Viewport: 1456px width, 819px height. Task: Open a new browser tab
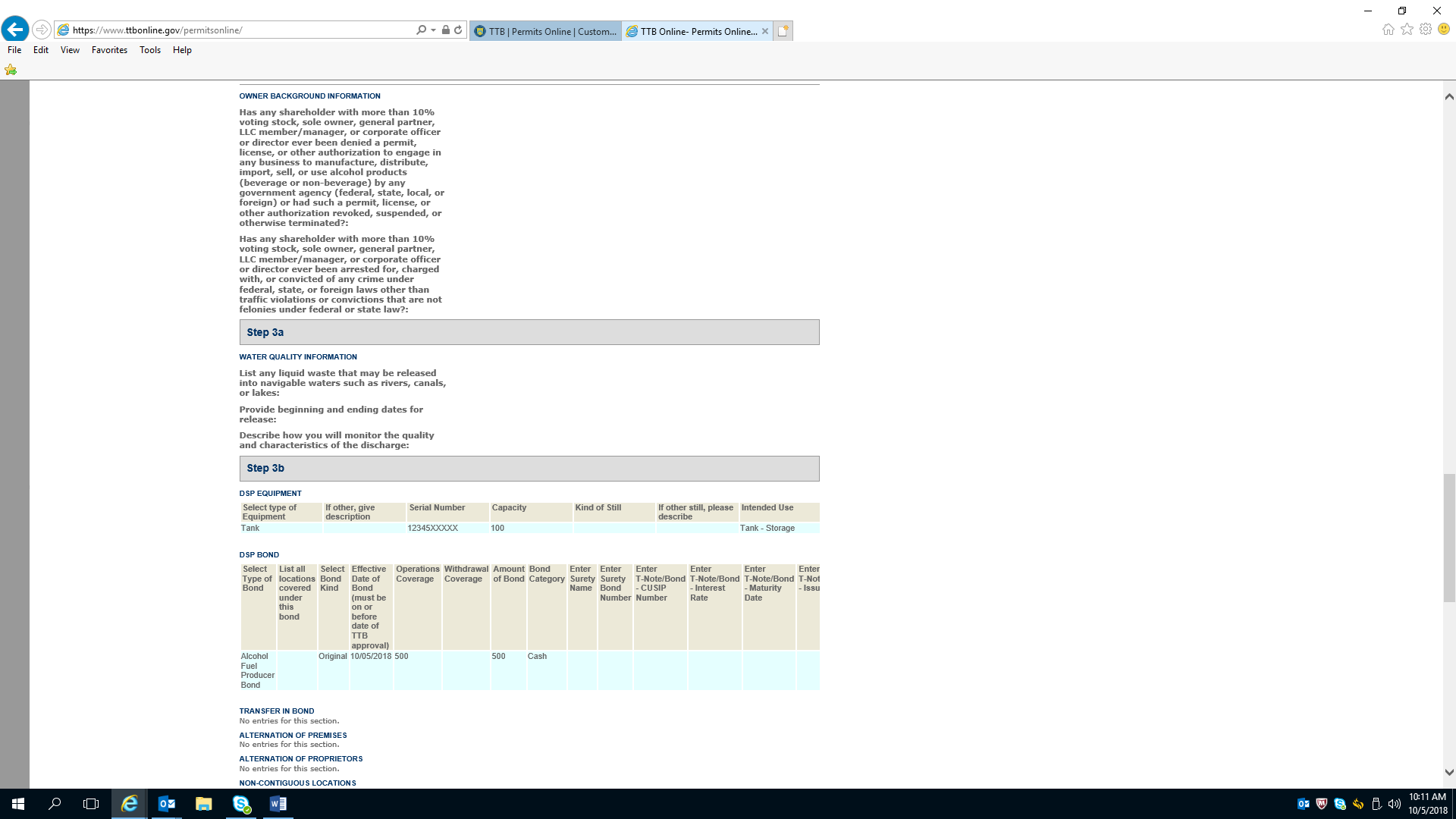(x=783, y=31)
